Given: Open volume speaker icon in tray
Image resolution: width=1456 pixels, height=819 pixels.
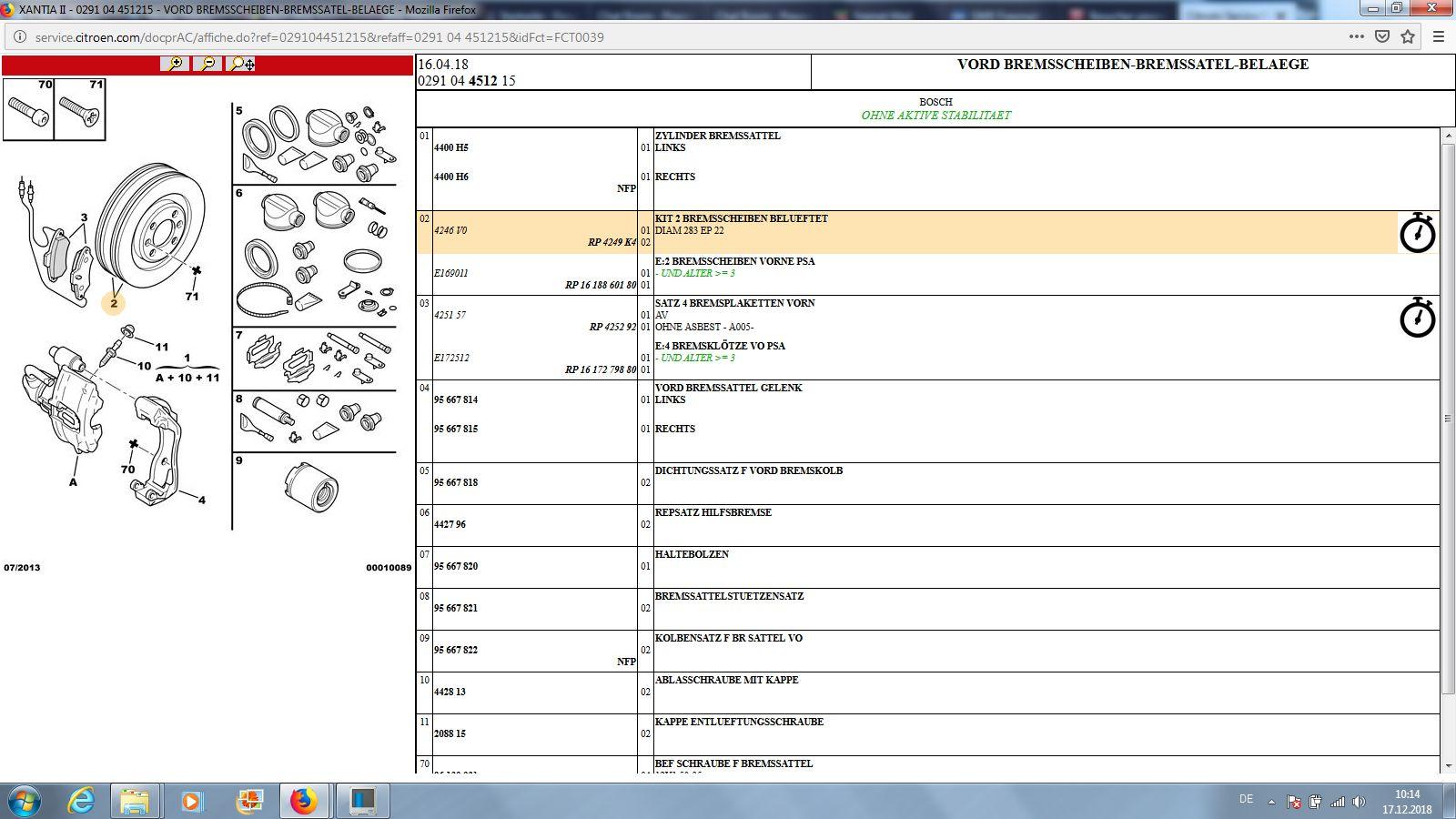Looking at the screenshot, I should [1359, 802].
